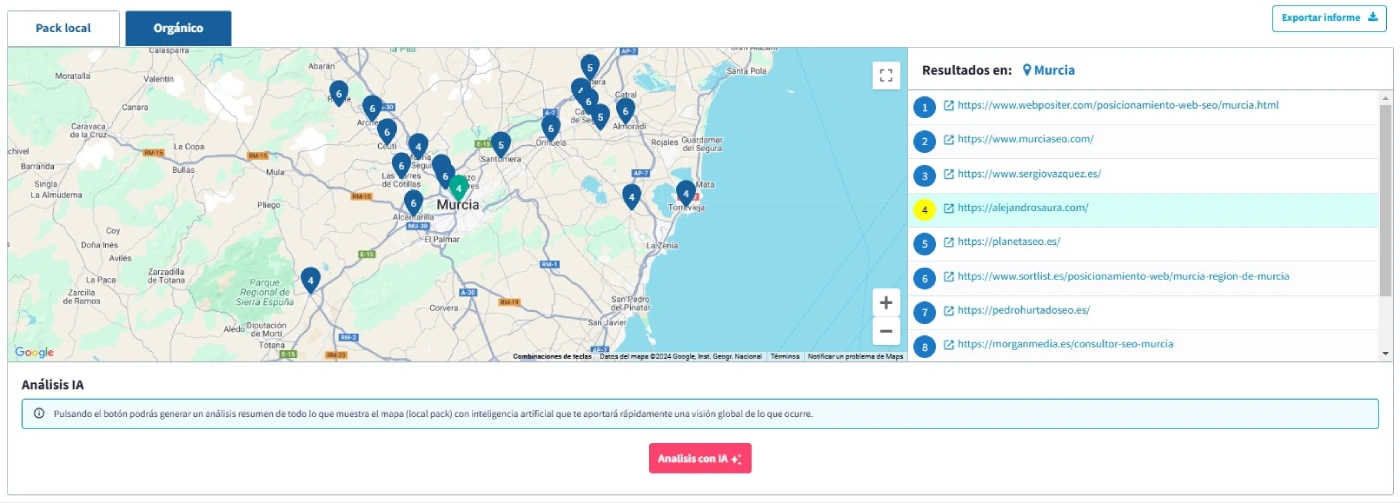Click external link icon for webpositer.com result

coord(949,105)
